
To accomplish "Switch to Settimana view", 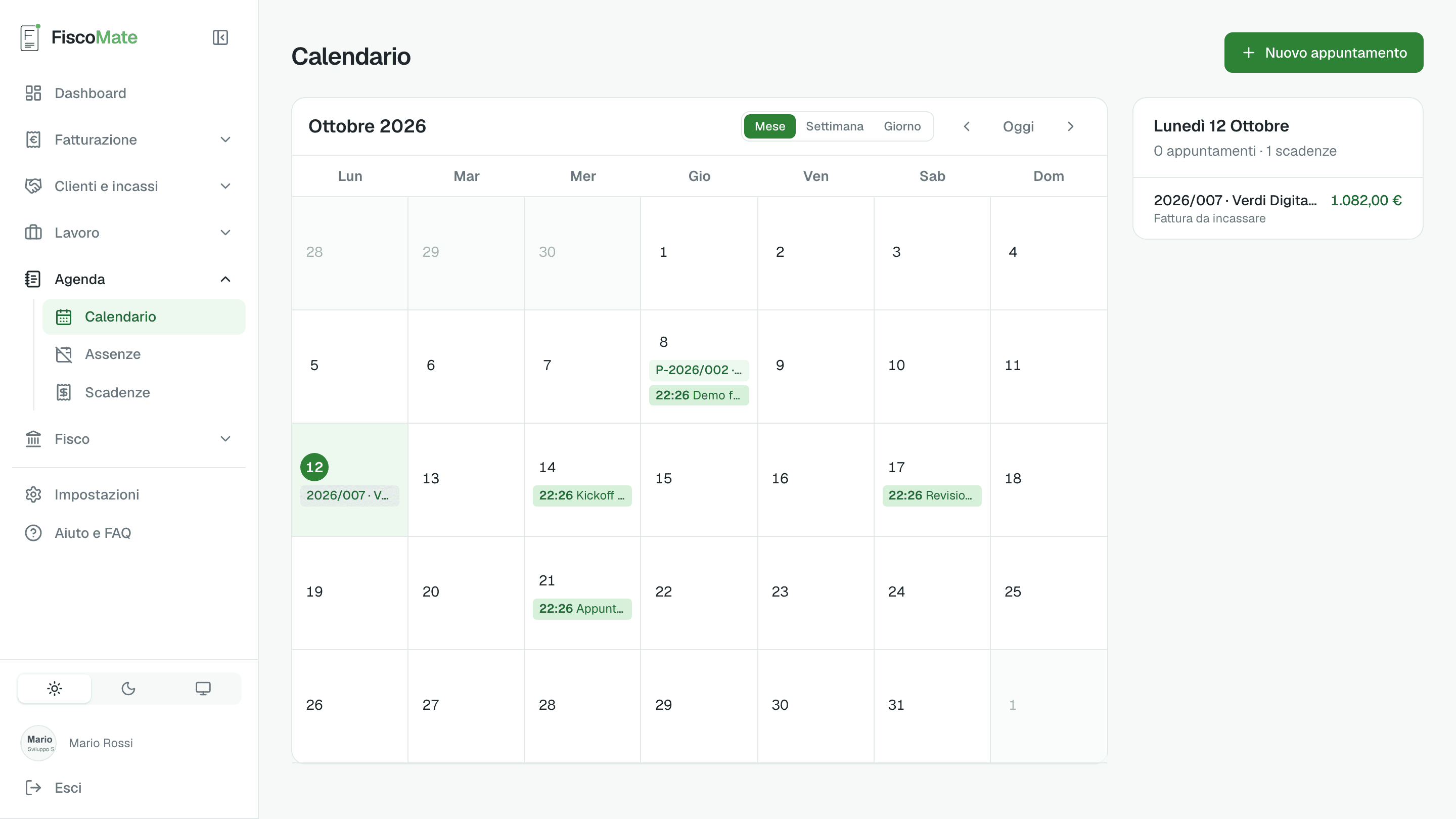I will point(834,126).
